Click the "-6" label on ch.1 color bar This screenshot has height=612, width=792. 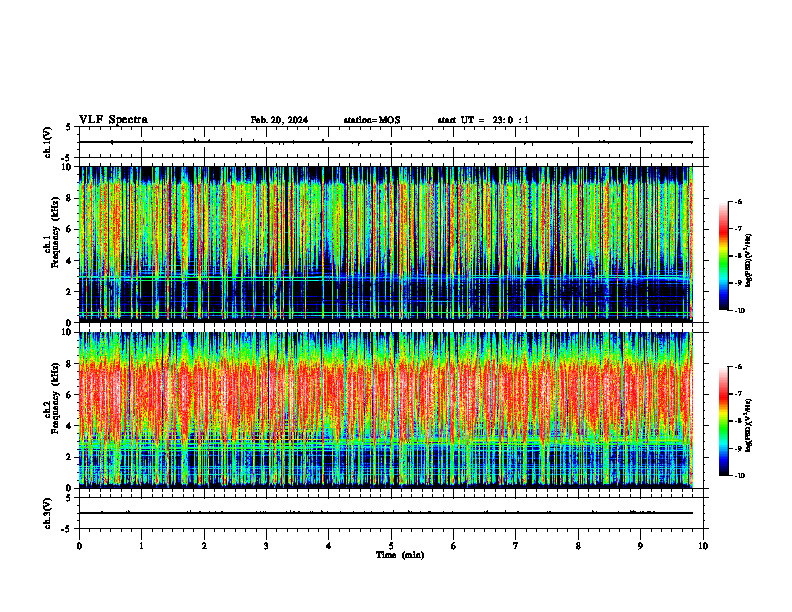tap(738, 202)
